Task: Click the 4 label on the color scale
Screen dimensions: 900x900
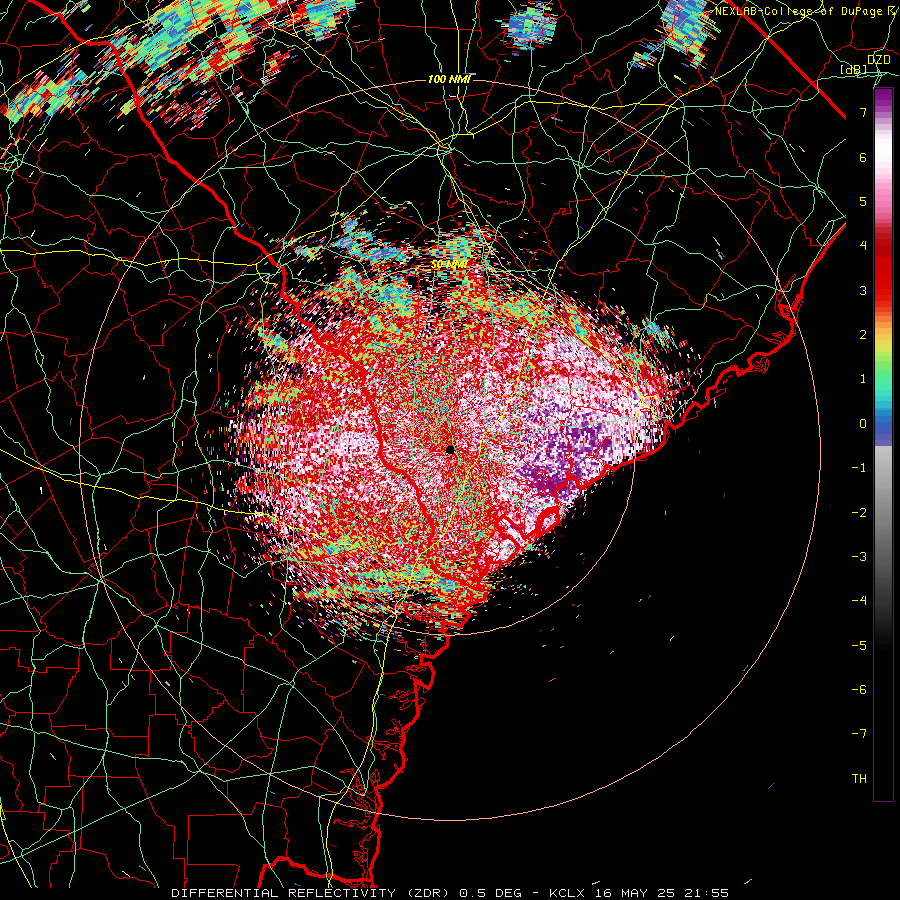Action: point(863,246)
